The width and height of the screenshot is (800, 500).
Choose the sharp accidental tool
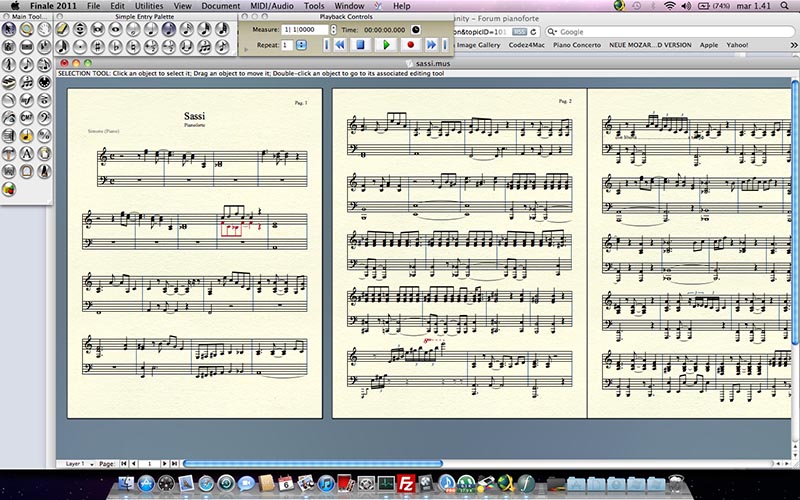[x=97, y=47]
